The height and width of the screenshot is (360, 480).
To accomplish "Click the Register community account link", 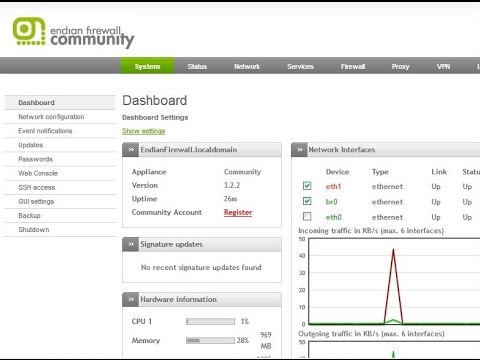I will tap(238, 212).
